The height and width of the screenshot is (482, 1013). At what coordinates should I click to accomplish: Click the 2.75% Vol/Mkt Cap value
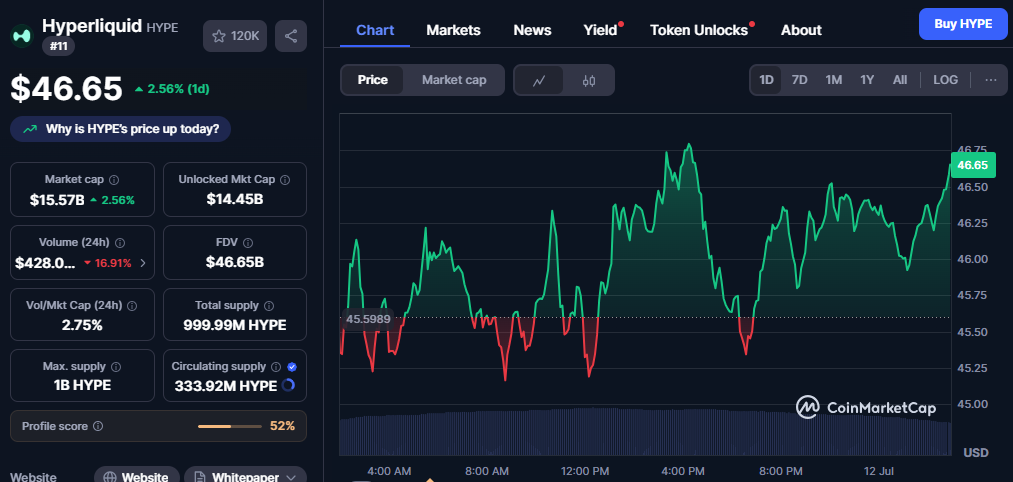point(82,325)
